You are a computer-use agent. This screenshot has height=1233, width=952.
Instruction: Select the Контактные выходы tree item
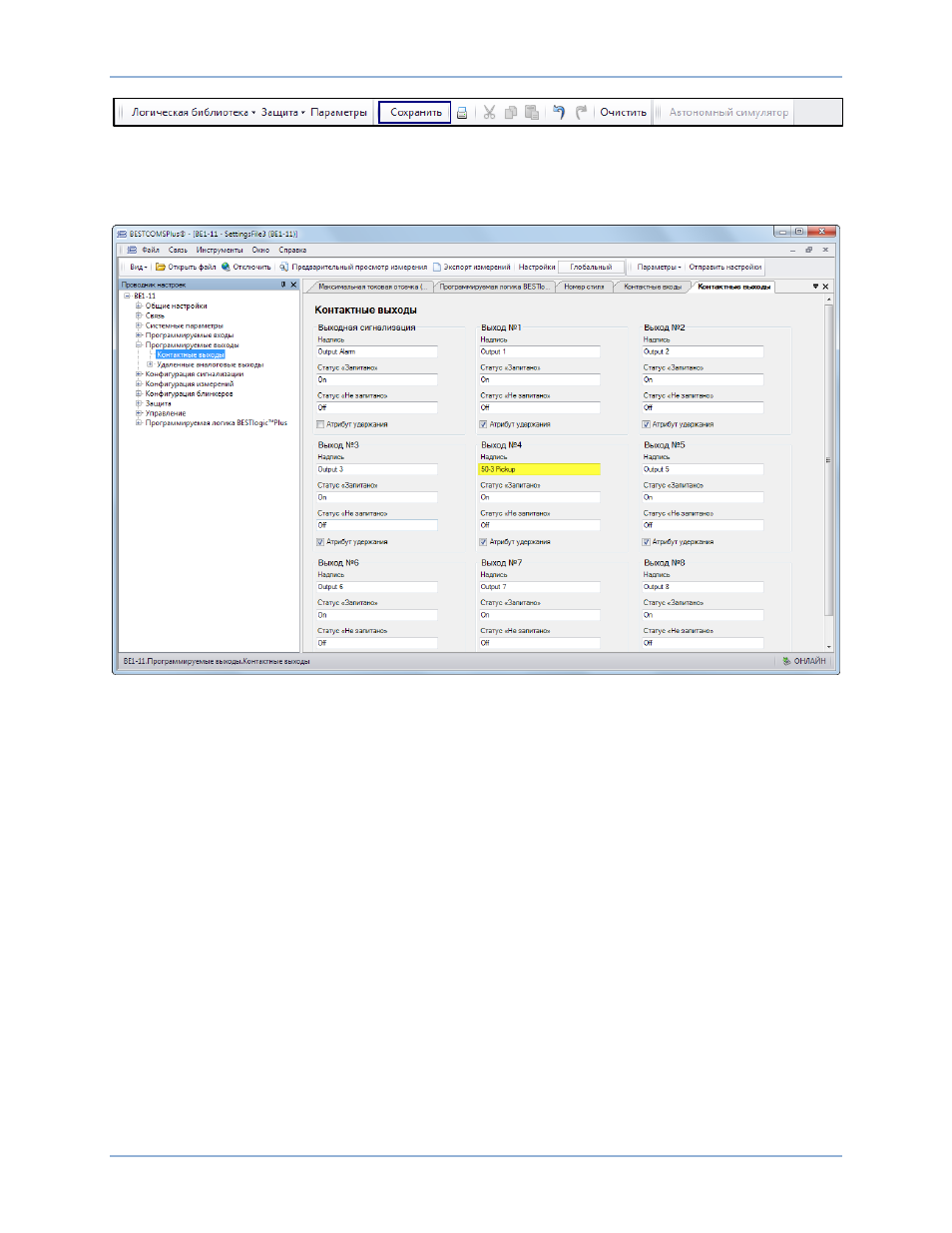(x=190, y=354)
